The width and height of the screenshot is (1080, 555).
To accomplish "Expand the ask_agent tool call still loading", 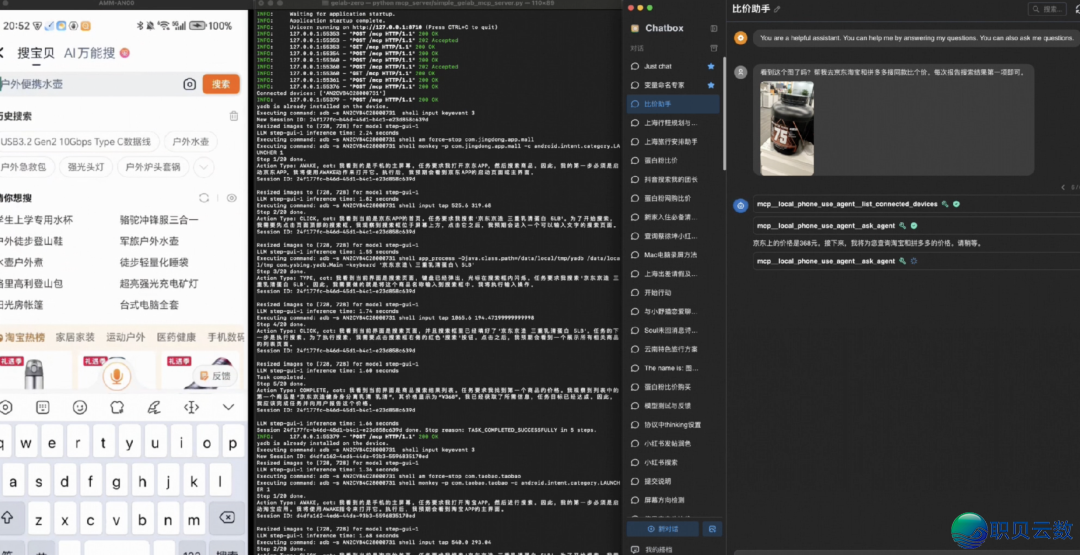I will click(916, 261).
